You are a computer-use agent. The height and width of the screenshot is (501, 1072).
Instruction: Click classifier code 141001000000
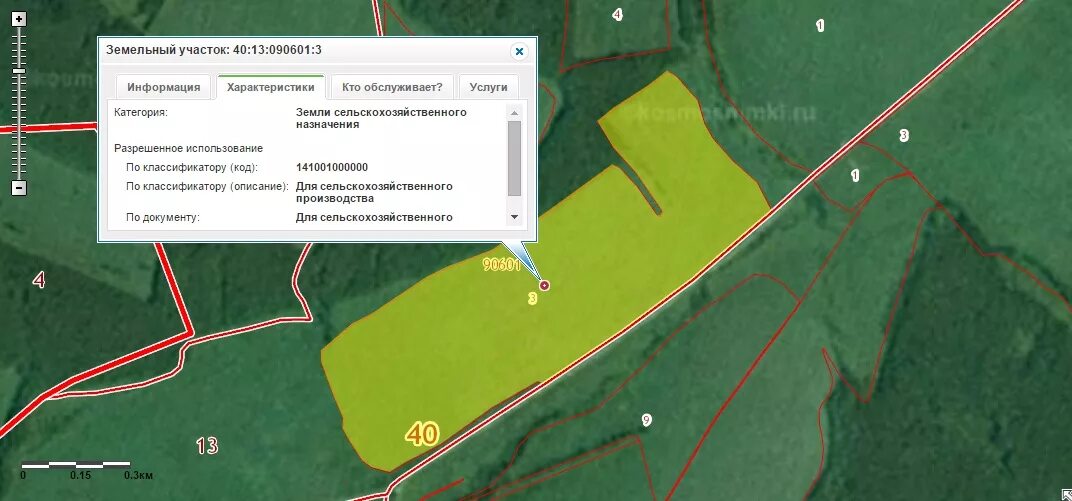point(332,167)
